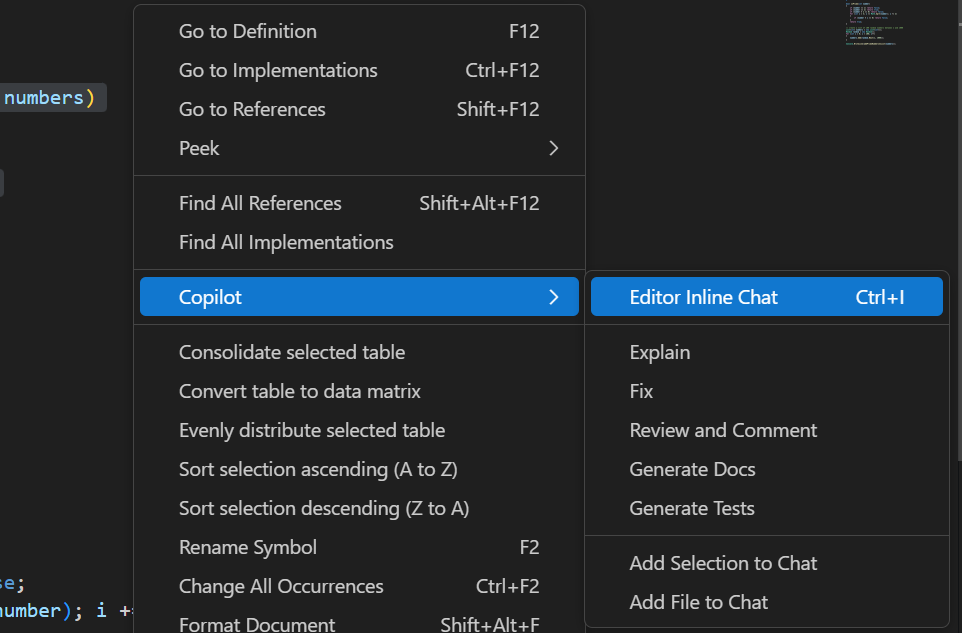Run Generate Tests via Copilot
This screenshot has height=633, width=962.
[x=692, y=508]
